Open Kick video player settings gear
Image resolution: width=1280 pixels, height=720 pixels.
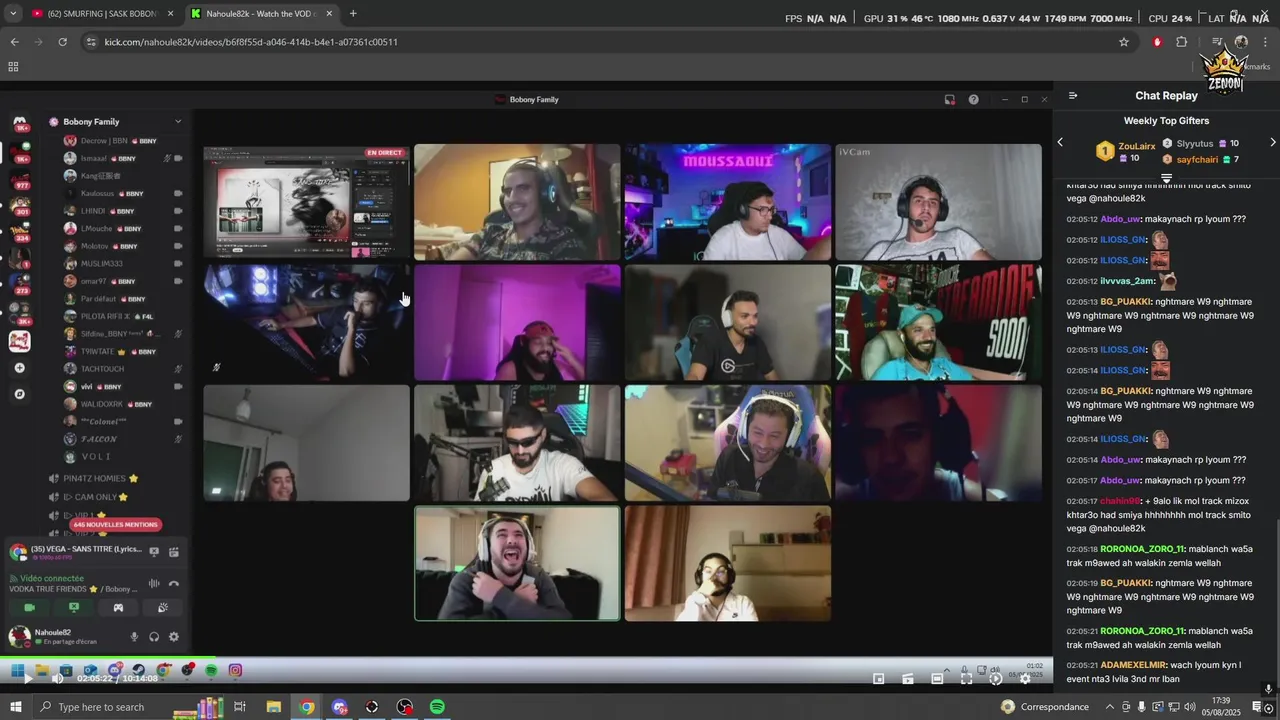[1024, 678]
